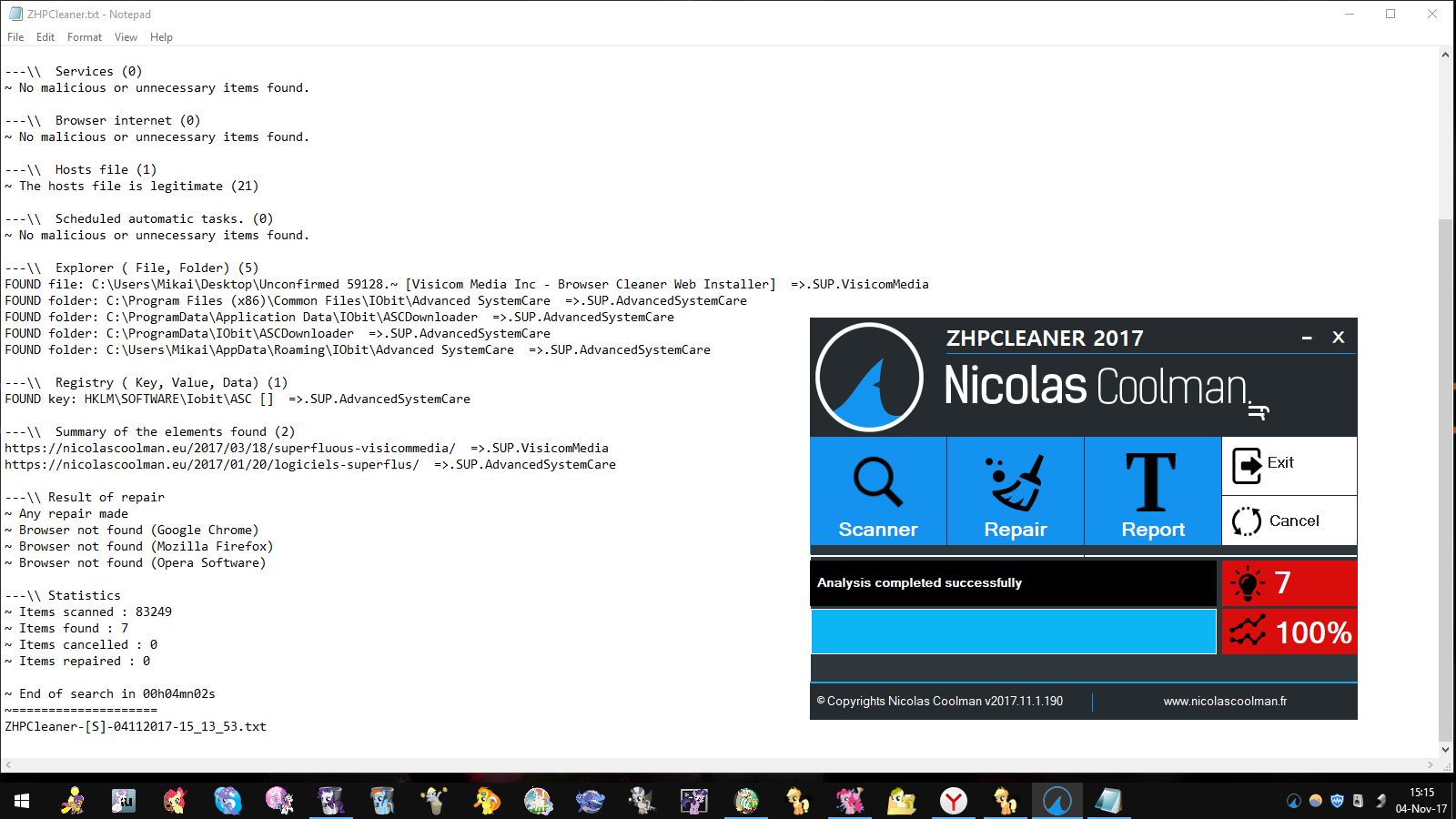The image size is (1456, 819).
Task: Click the 'Scheduled automatic tasks. (0)' heading line
Action: tap(139, 218)
